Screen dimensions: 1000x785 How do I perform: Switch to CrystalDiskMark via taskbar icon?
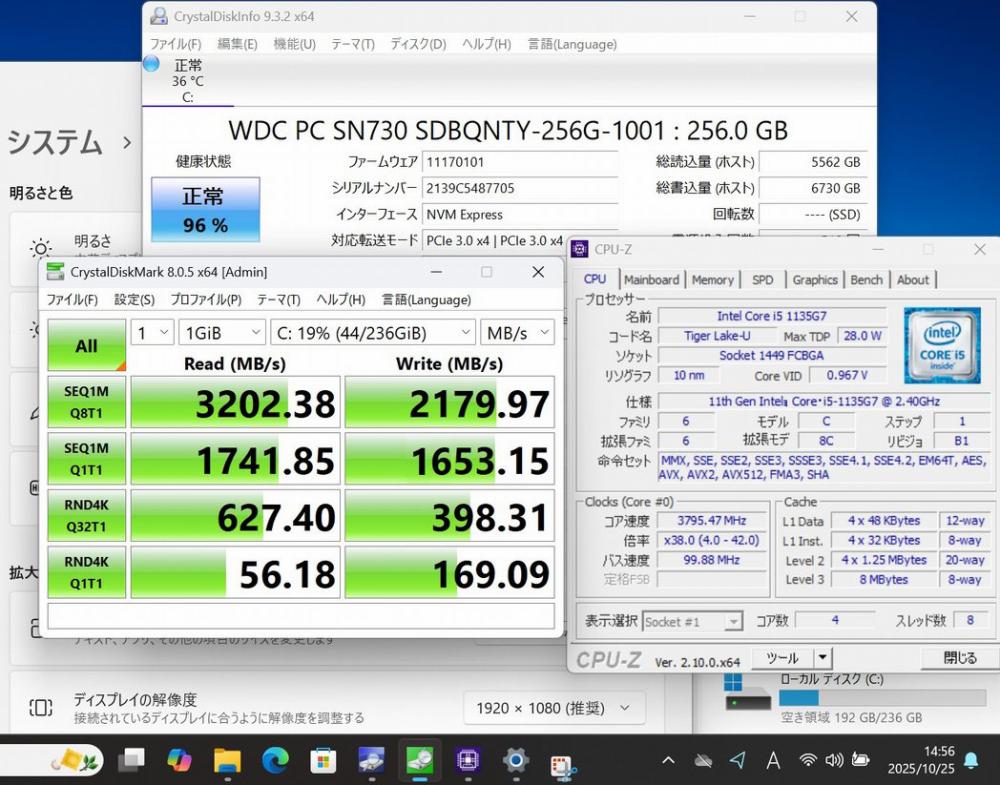click(x=419, y=760)
